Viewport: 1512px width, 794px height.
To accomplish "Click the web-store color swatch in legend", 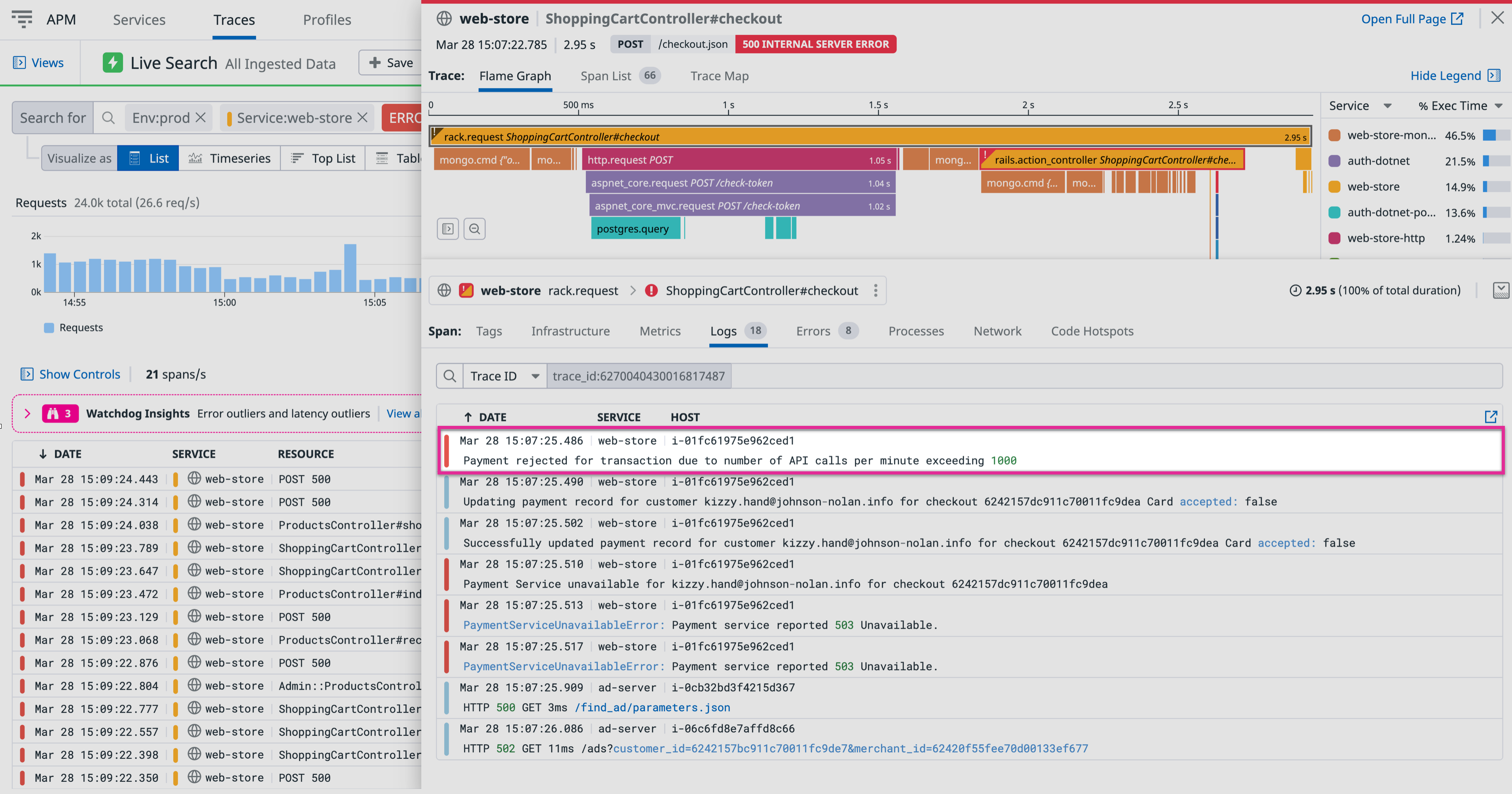I will point(1335,186).
